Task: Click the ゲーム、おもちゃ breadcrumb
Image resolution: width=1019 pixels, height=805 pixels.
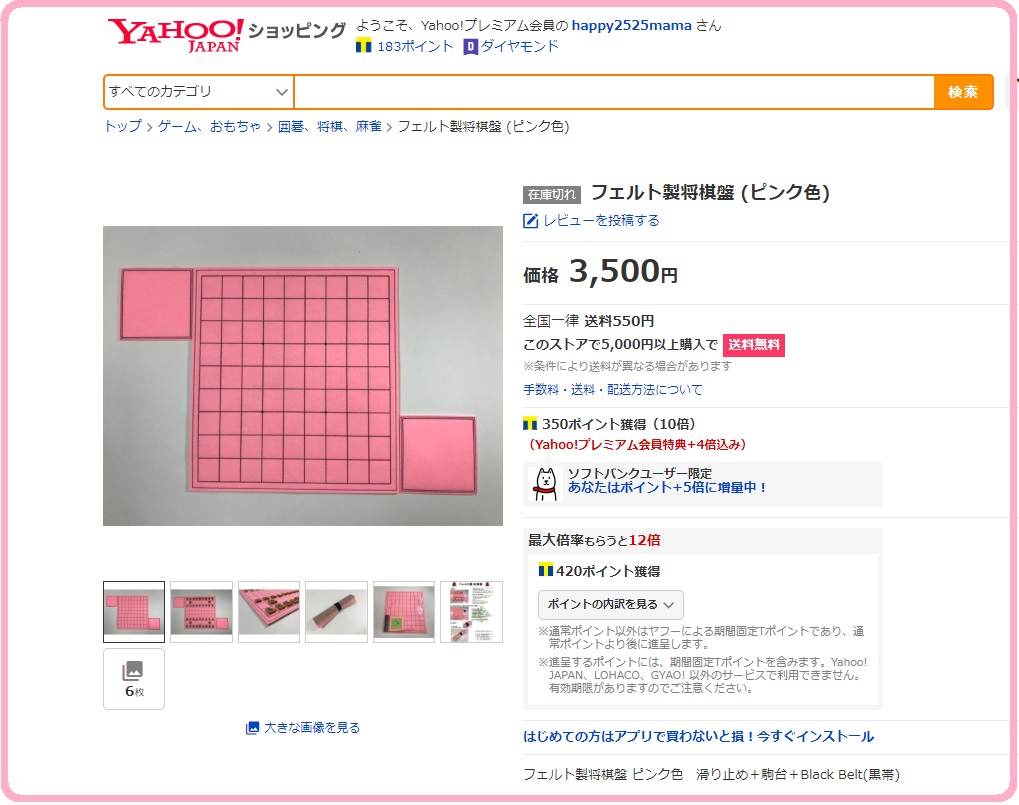Action: [209, 127]
